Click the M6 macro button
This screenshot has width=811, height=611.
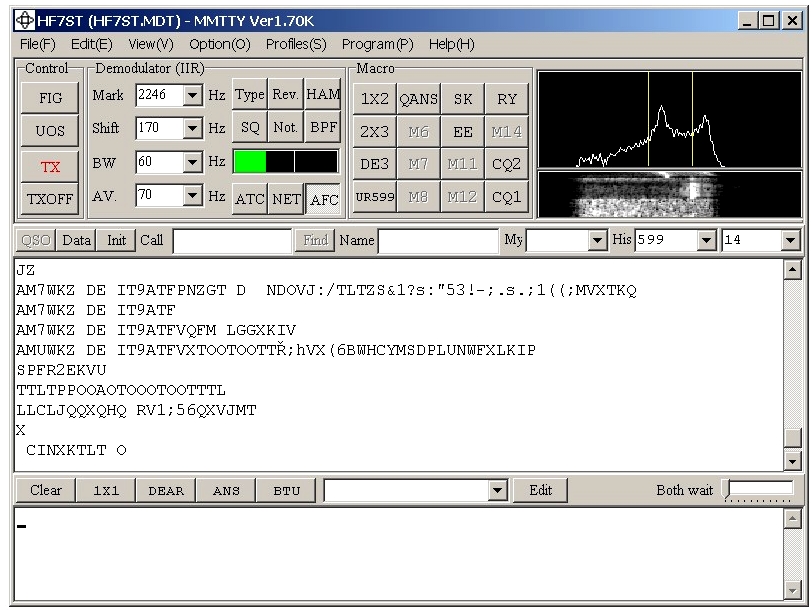pyautogui.click(x=418, y=131)
